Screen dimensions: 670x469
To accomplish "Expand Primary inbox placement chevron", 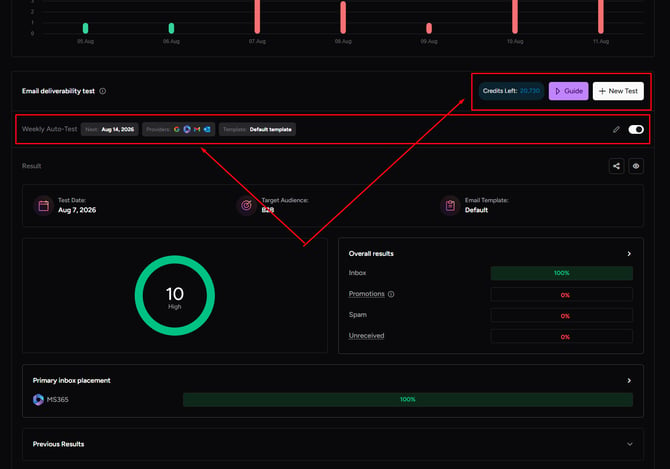I will point(629,381).
